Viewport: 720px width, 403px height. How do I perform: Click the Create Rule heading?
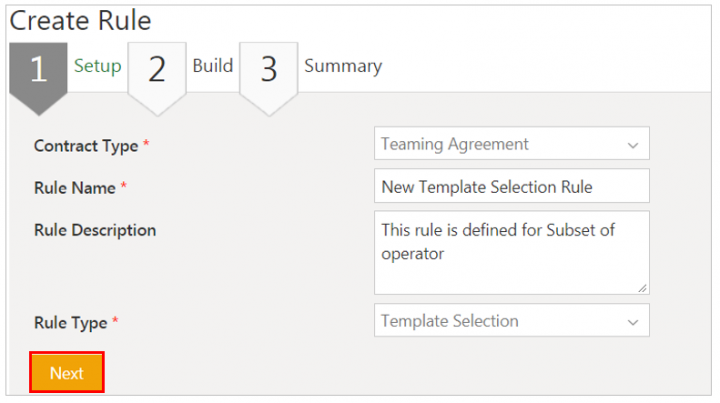click(x=80, y=20)
